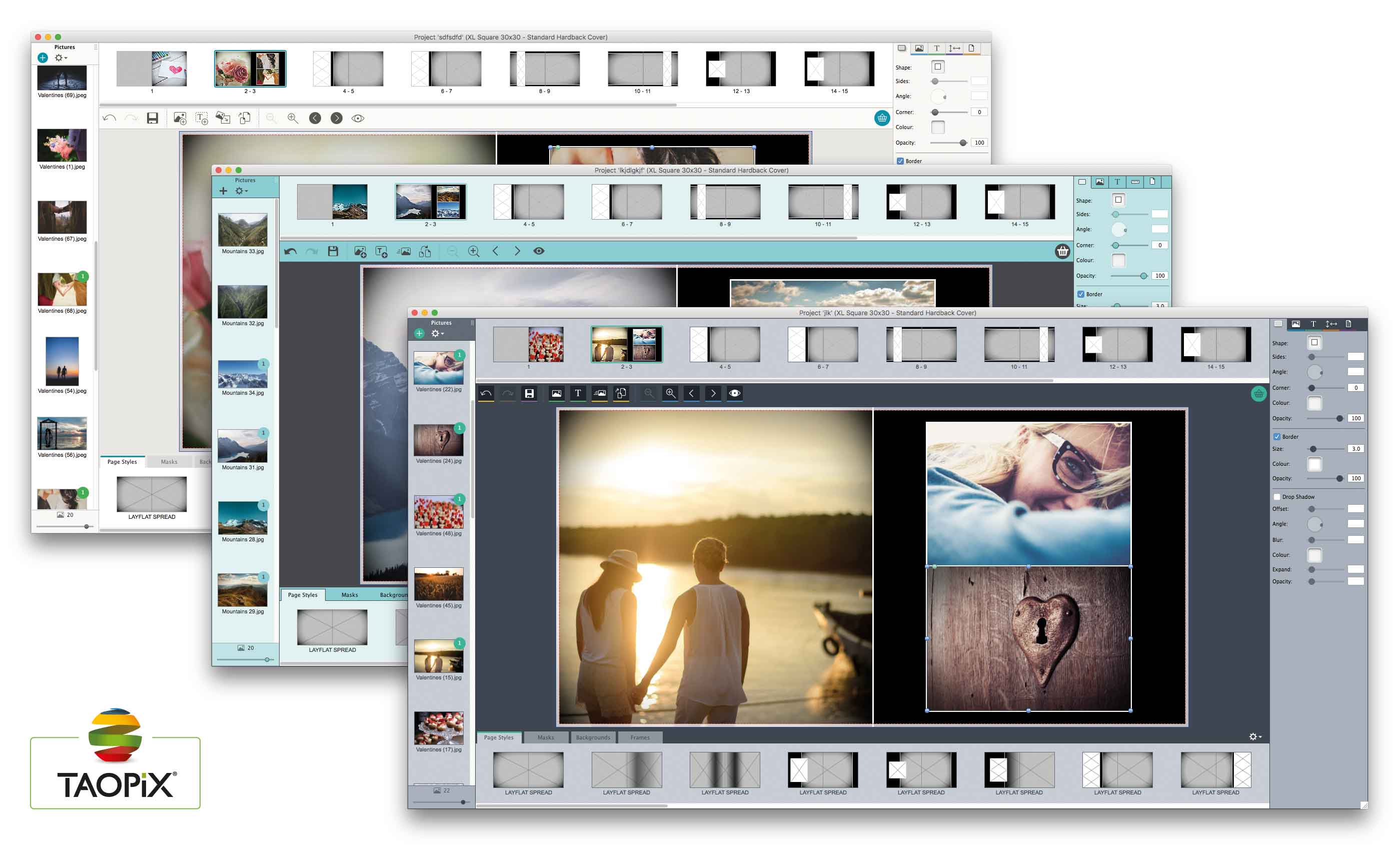Open gear dropdown in teal window Pictures panel

click(x=241, y=191)
